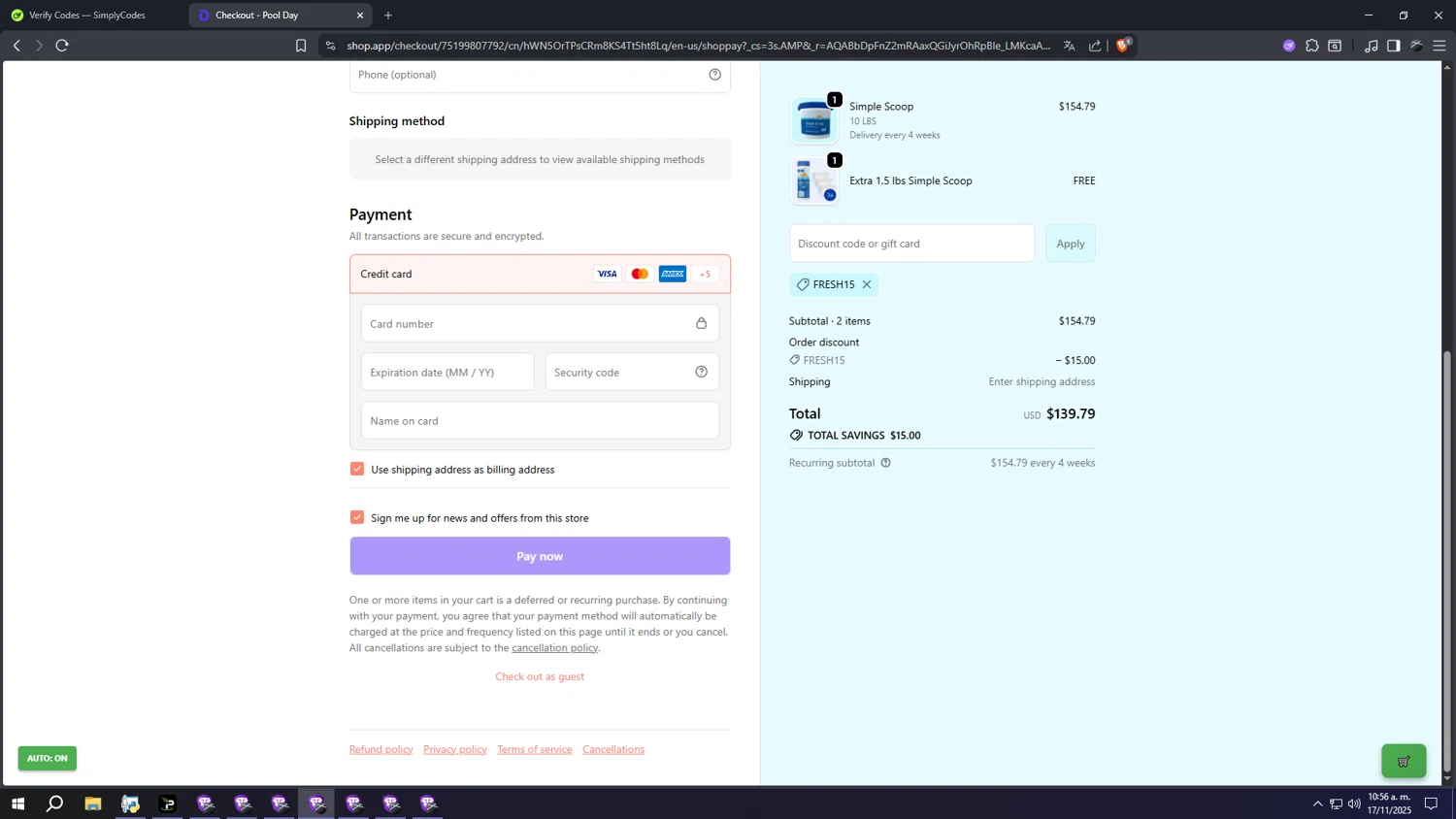Select the Credit card payment option
Screen dimensions: 1456x819
point(540,274)
